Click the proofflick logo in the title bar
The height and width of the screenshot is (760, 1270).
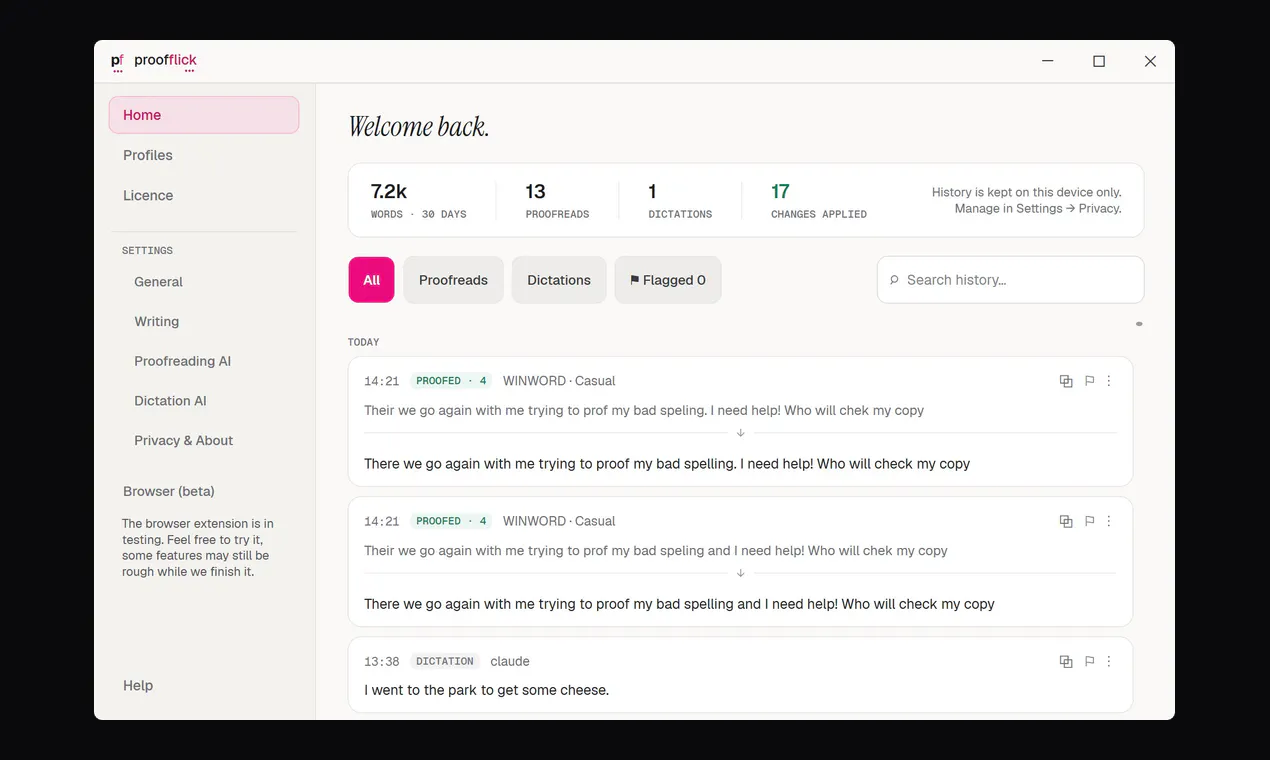pos(154,61)
